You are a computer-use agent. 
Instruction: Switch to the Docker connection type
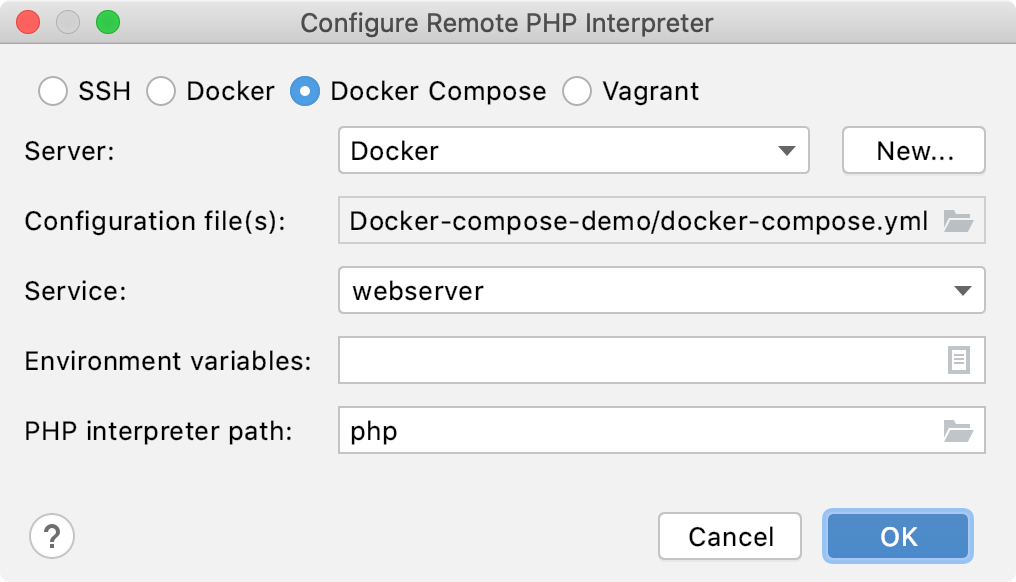click(x=161, y=91)
